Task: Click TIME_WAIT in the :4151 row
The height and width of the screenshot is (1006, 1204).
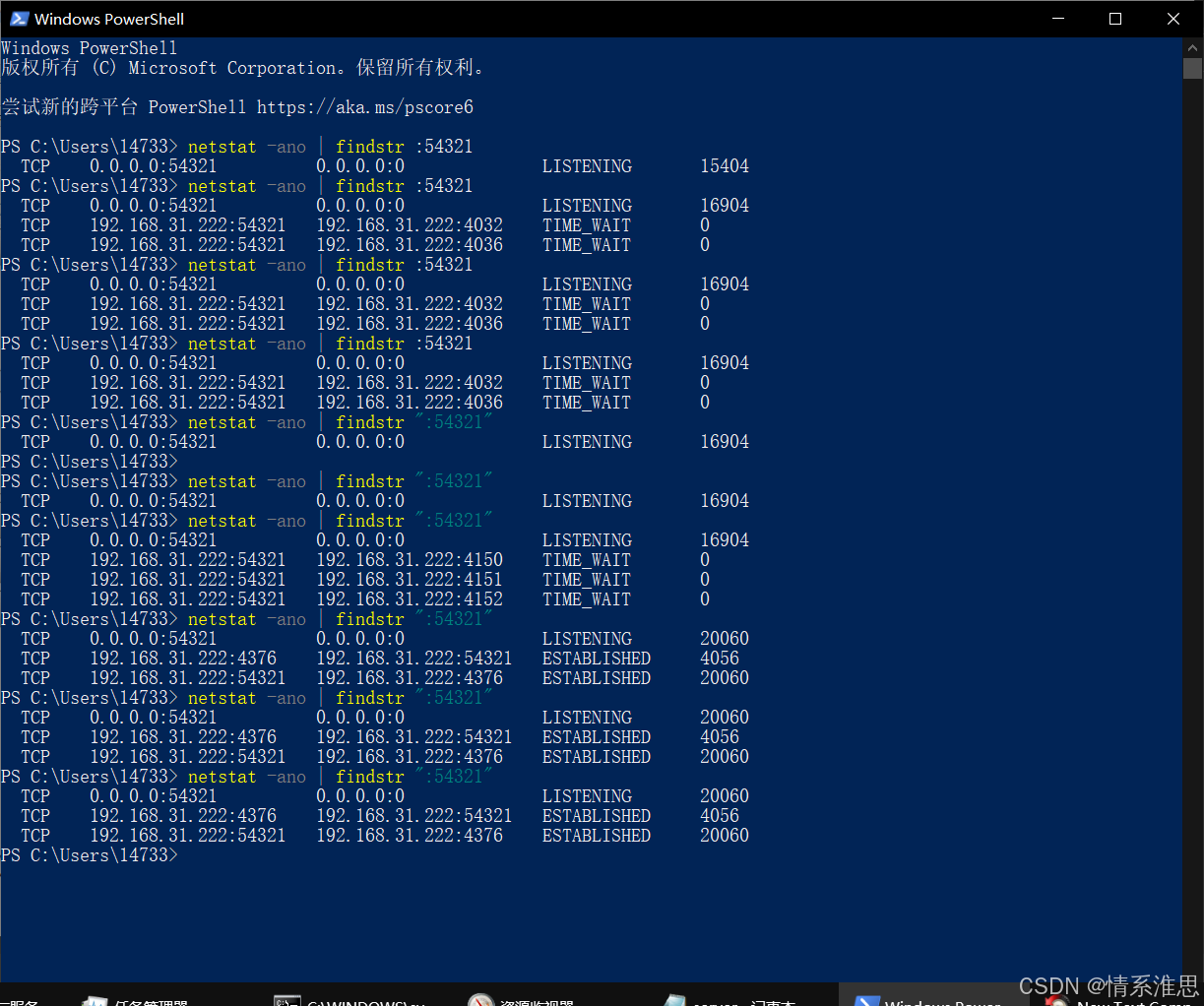Action: coord(587,580)
